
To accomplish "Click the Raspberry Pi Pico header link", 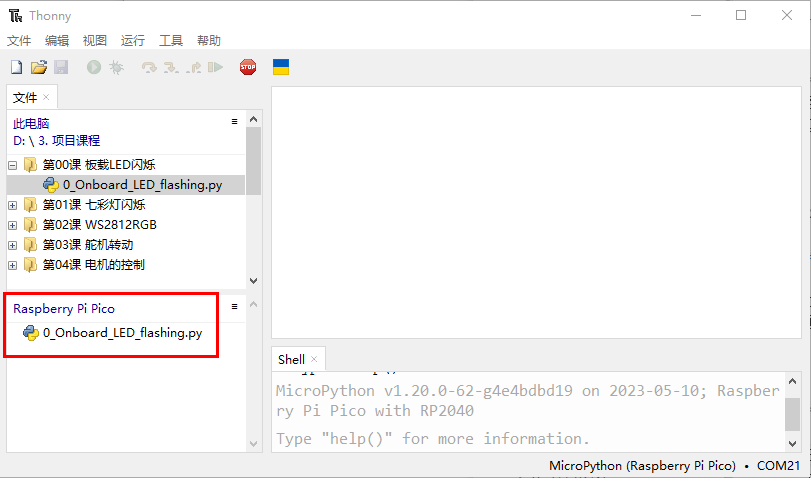I will pyautogui.click(x=64, y=309).
